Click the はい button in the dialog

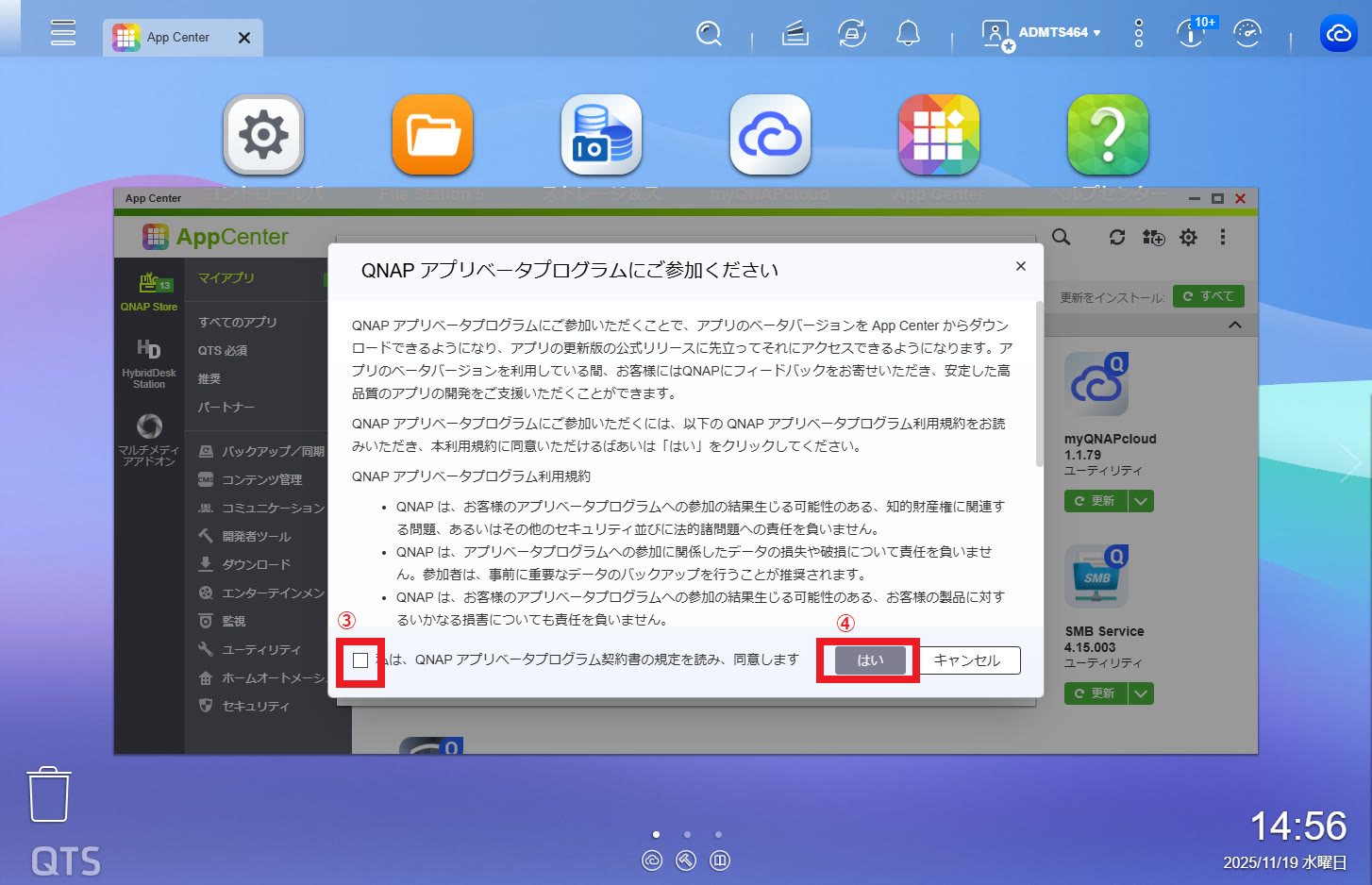tap(869, 660)
